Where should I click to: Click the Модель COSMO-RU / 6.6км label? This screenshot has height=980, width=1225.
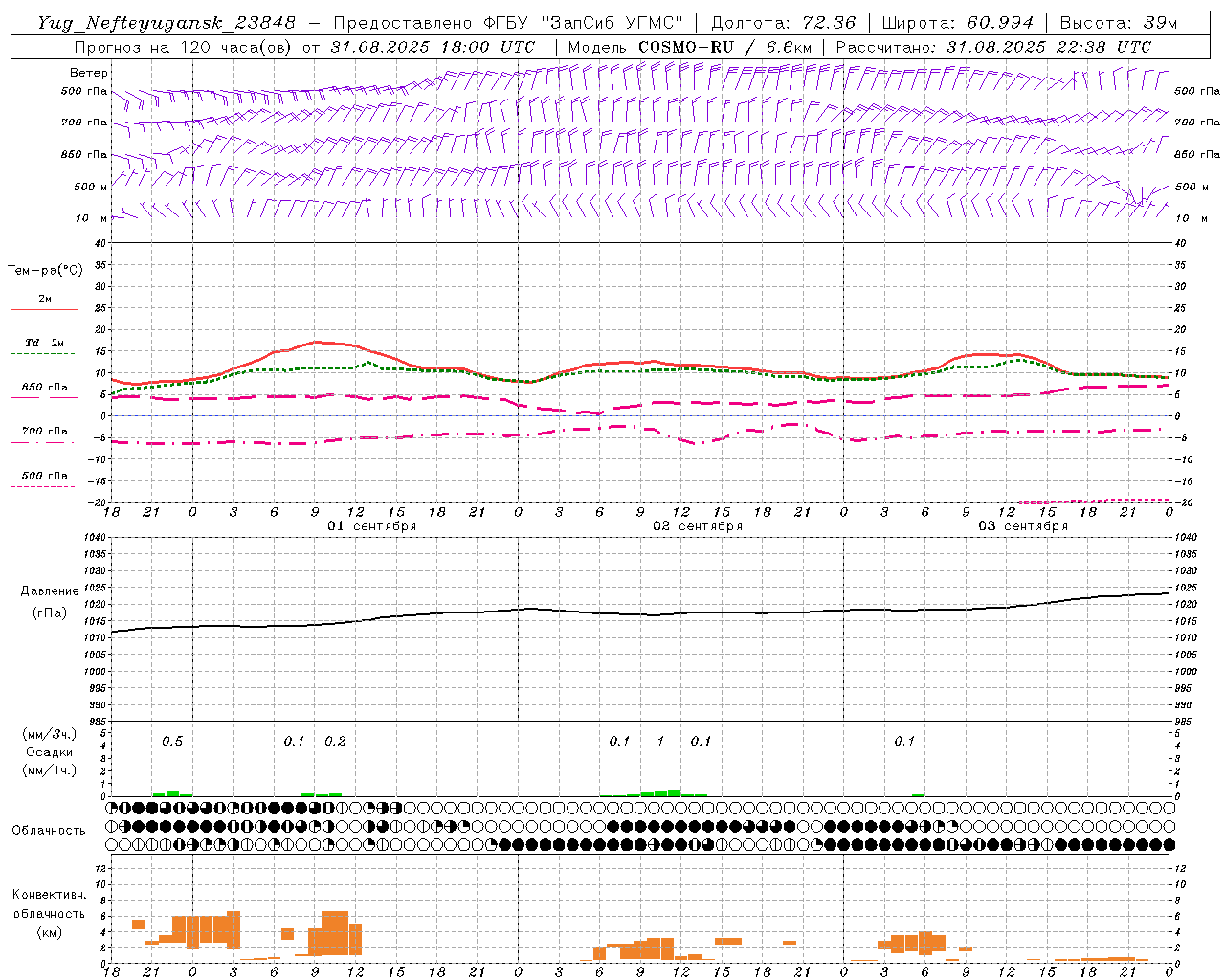click(689, 47)
